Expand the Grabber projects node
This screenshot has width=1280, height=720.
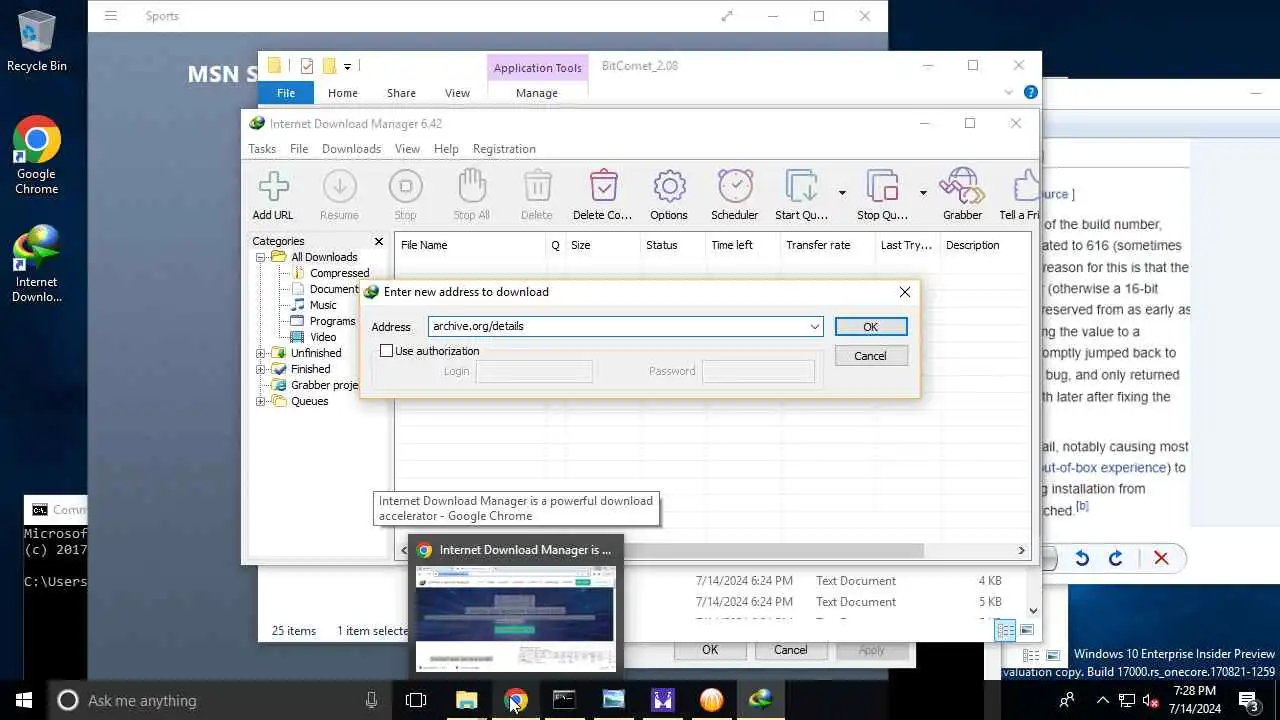coord(261,385)
